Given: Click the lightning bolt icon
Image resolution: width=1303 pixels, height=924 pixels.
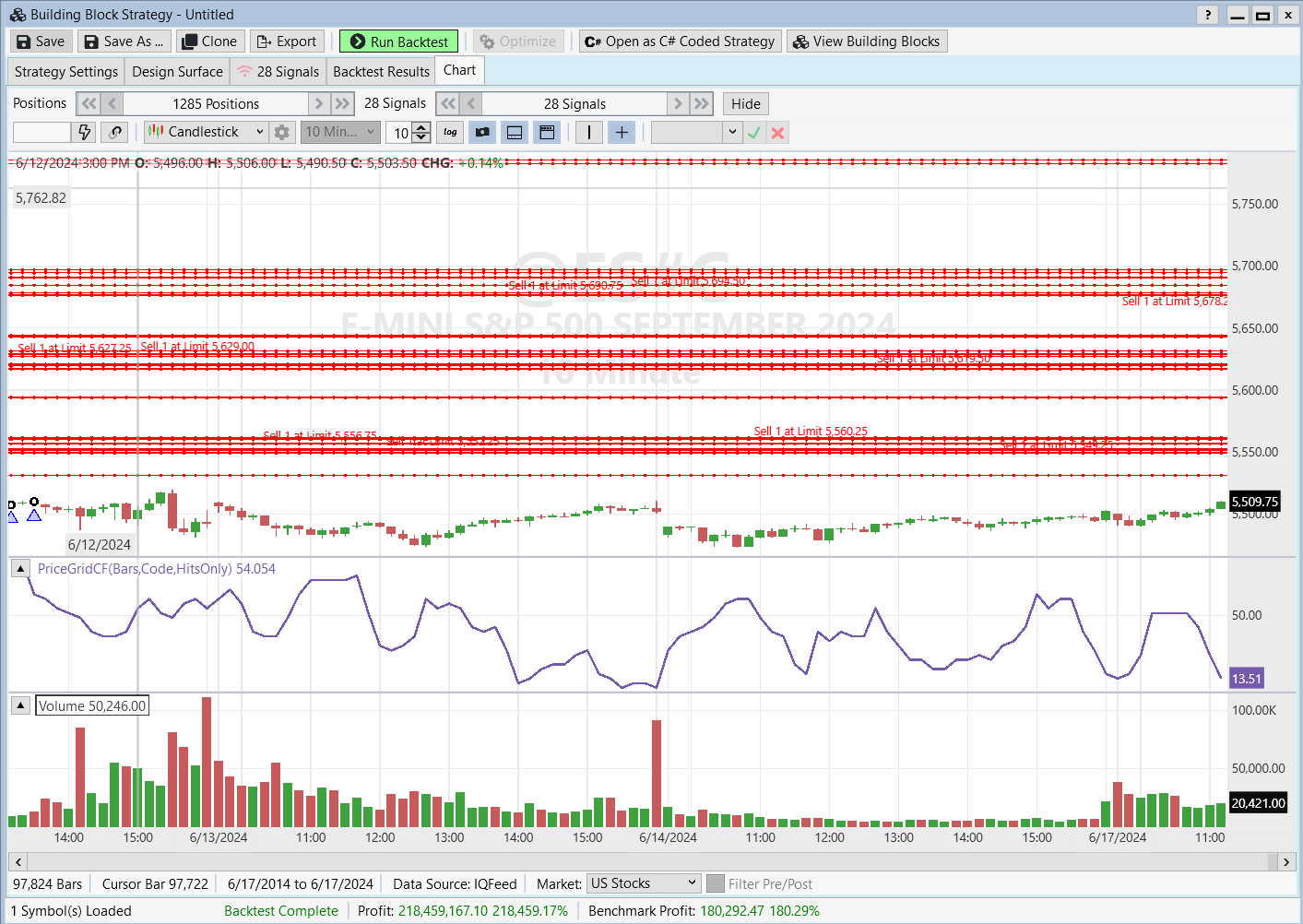Looking at the screenshot, I should coord(84,132).
